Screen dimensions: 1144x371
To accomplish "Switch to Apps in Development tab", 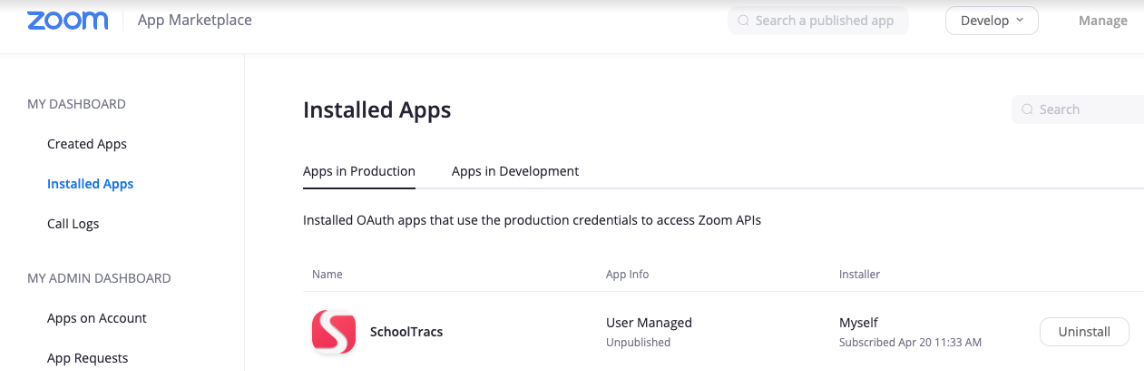I will point(515,171).
